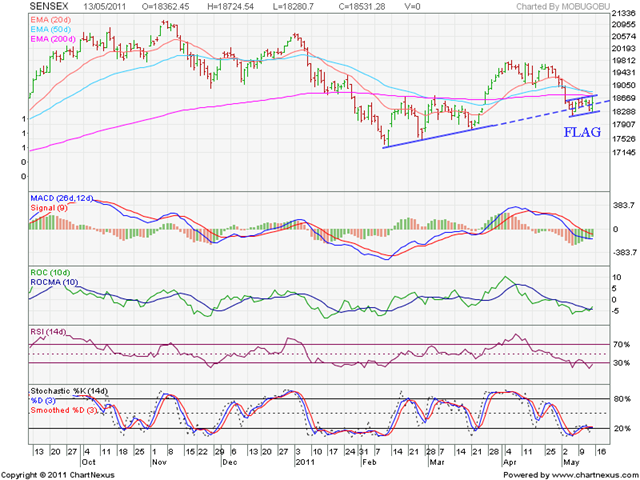Select the date 13/05/2011 in header
Viewport: 640px width, 480px height.
[104, 7]
